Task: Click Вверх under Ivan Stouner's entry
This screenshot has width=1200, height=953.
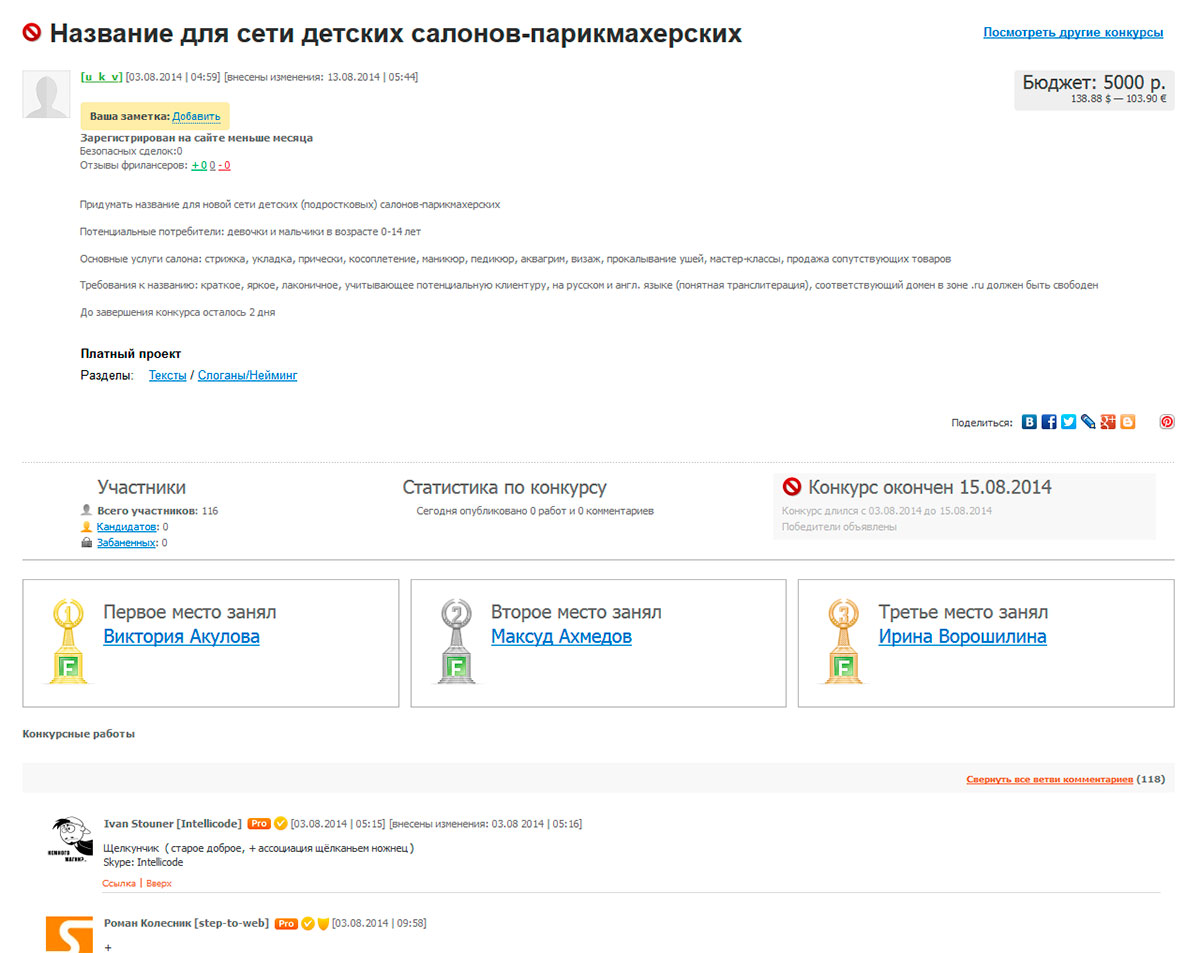Action: pyautogui.click(x=159, y=884)
